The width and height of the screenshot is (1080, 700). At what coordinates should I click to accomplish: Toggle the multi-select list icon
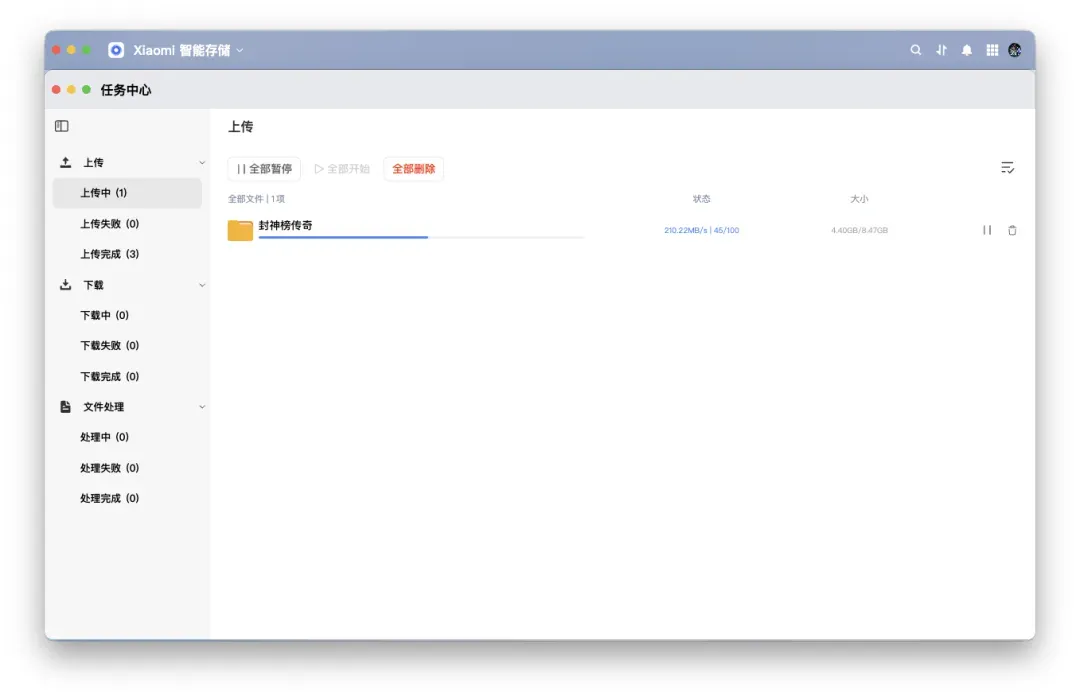pos(1007,167)
